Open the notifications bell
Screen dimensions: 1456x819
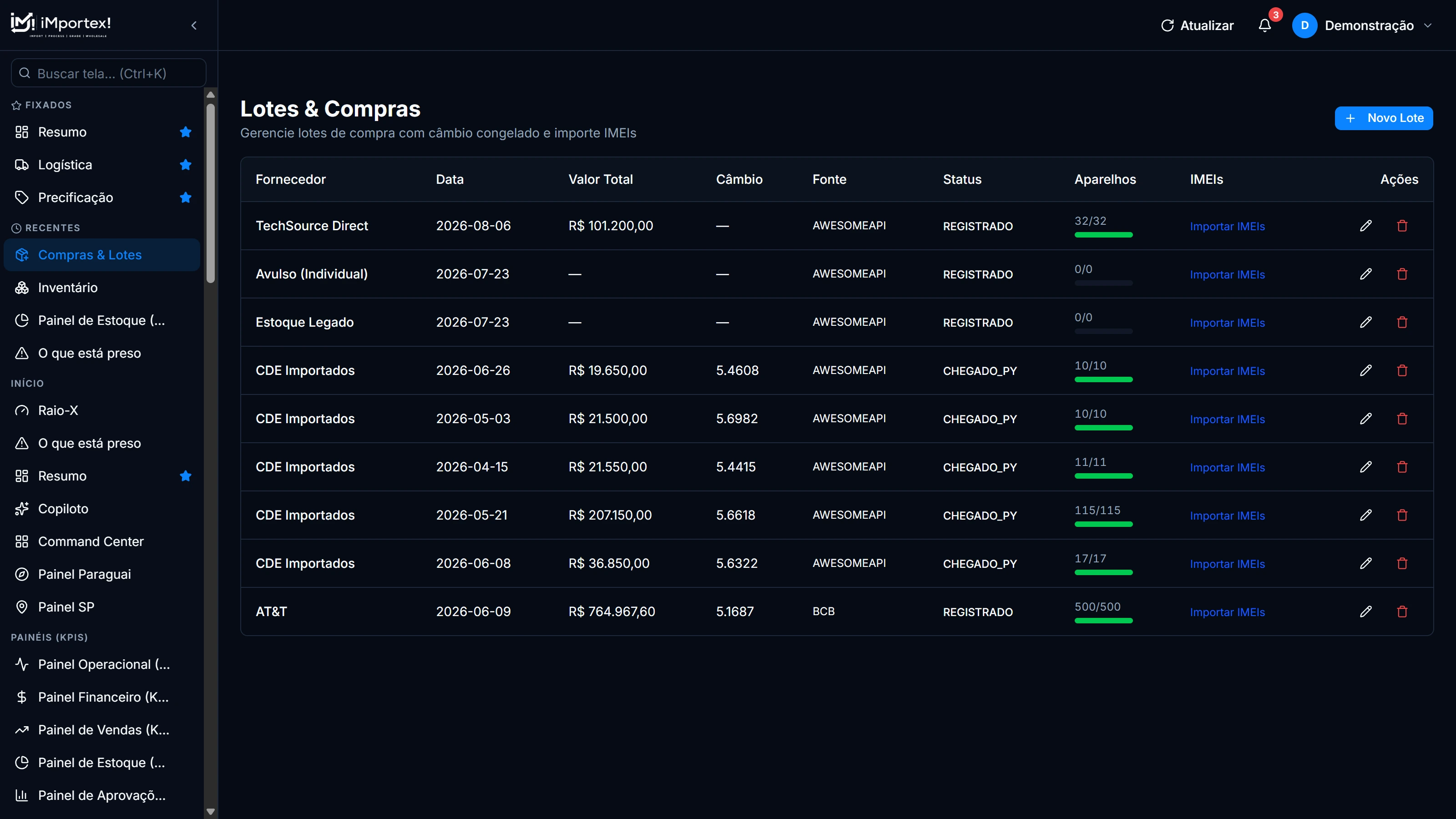[1265, 25]
